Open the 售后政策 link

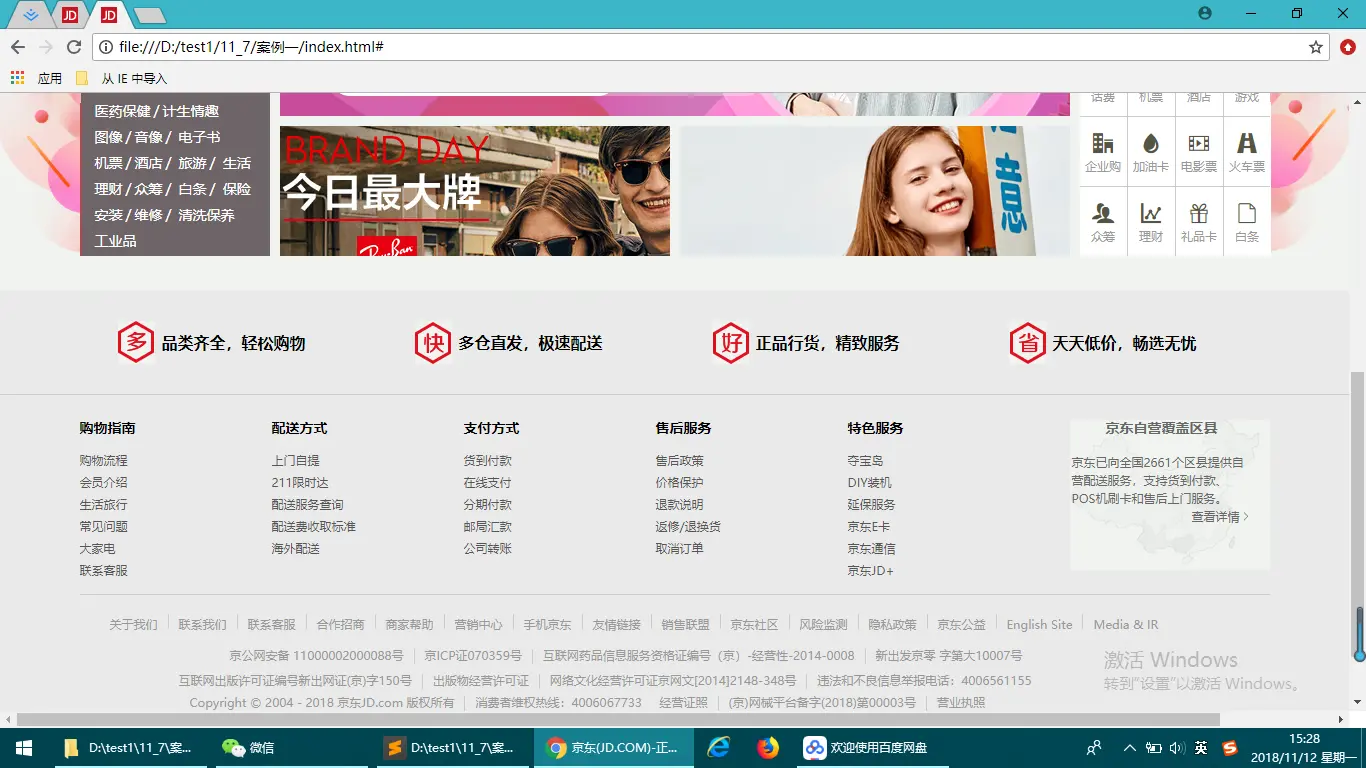[679, 461]
